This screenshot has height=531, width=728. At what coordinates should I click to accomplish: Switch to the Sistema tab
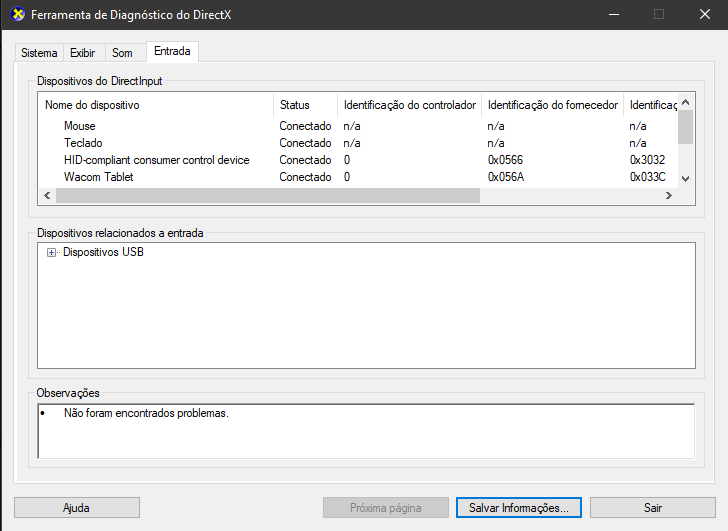coord(39,53)
